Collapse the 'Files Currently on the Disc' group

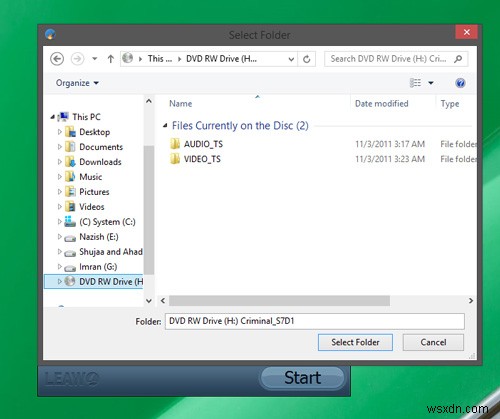tap(165, 126)
